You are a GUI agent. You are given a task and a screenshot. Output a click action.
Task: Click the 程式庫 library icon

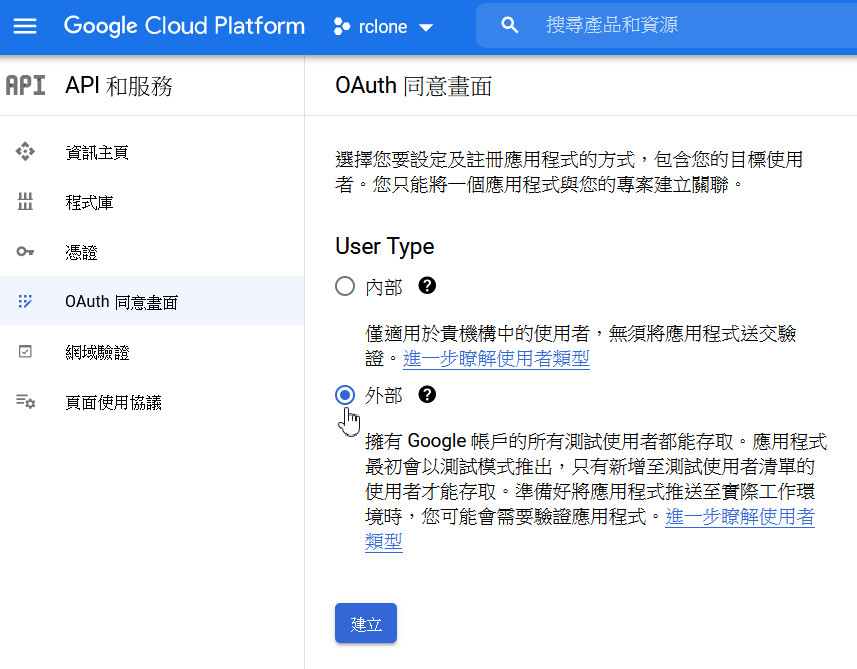coord(26,202)
